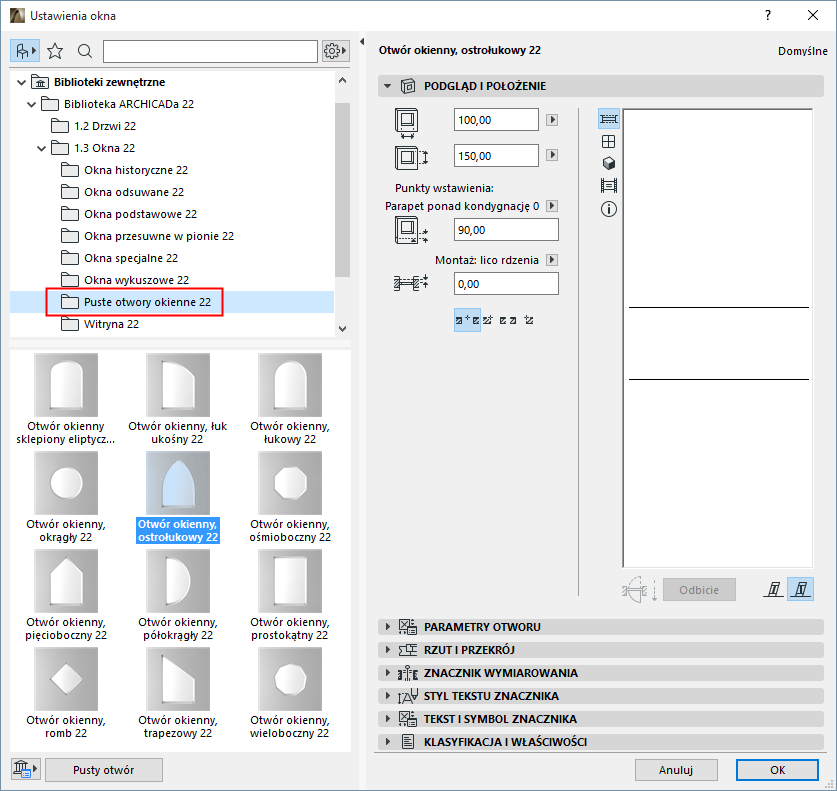Click tree scrollbar down arrow
The height and width of the screenshot is (791, 837).
pyautogui.click(x=343, y=329)
